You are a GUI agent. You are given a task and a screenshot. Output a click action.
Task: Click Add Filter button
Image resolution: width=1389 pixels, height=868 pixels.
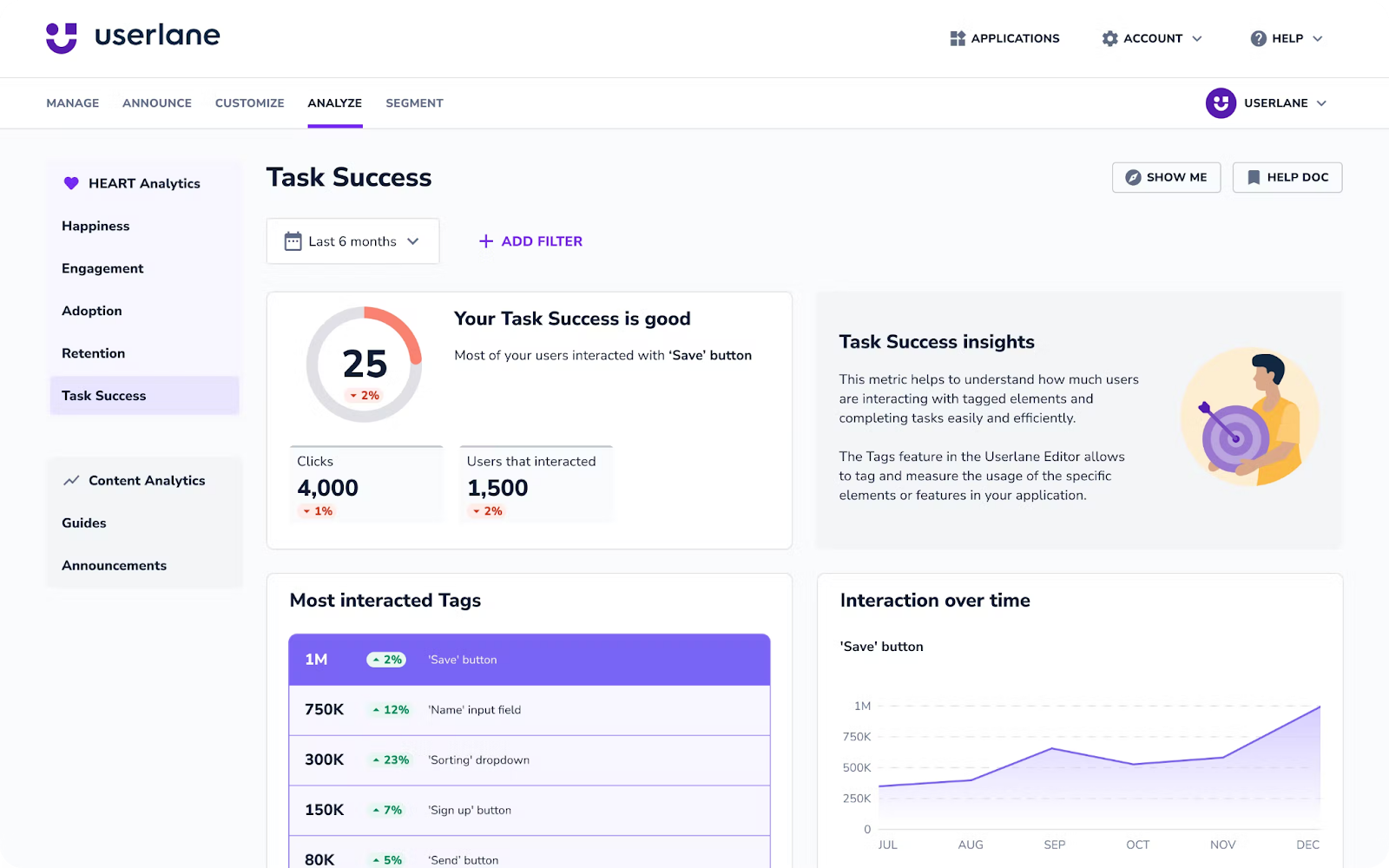(530, 241)
